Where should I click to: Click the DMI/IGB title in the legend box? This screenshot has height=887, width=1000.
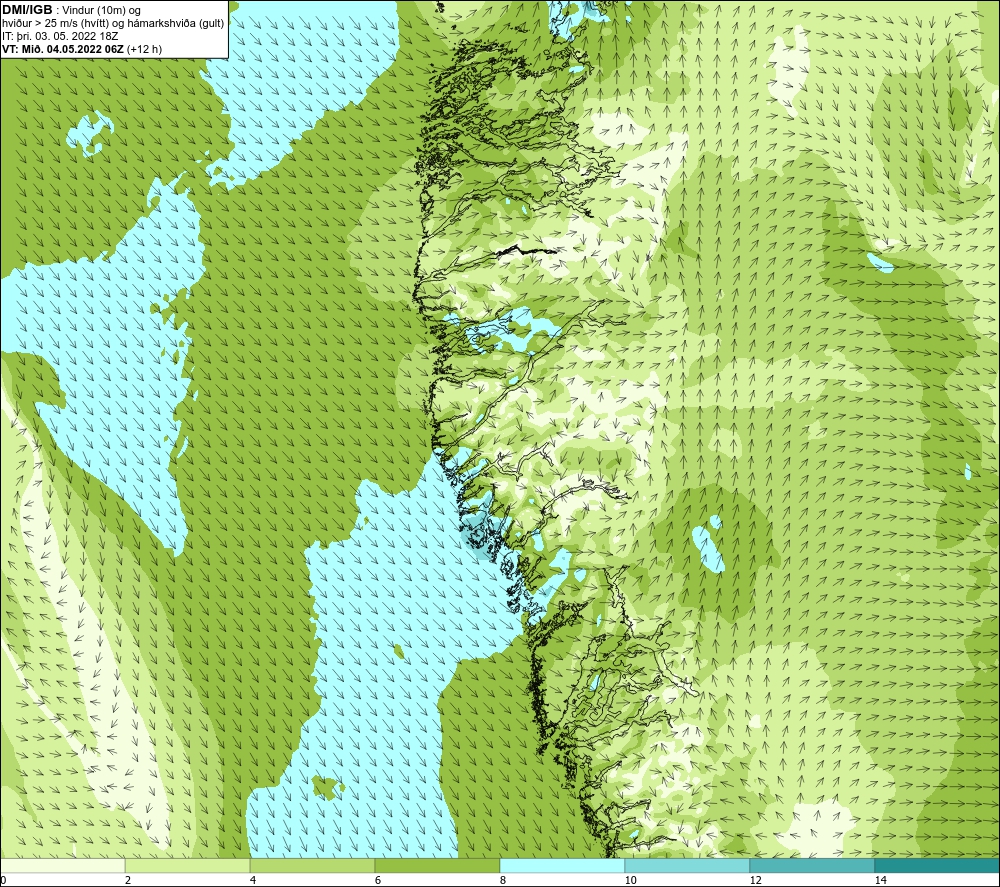[x=27, y=10]
